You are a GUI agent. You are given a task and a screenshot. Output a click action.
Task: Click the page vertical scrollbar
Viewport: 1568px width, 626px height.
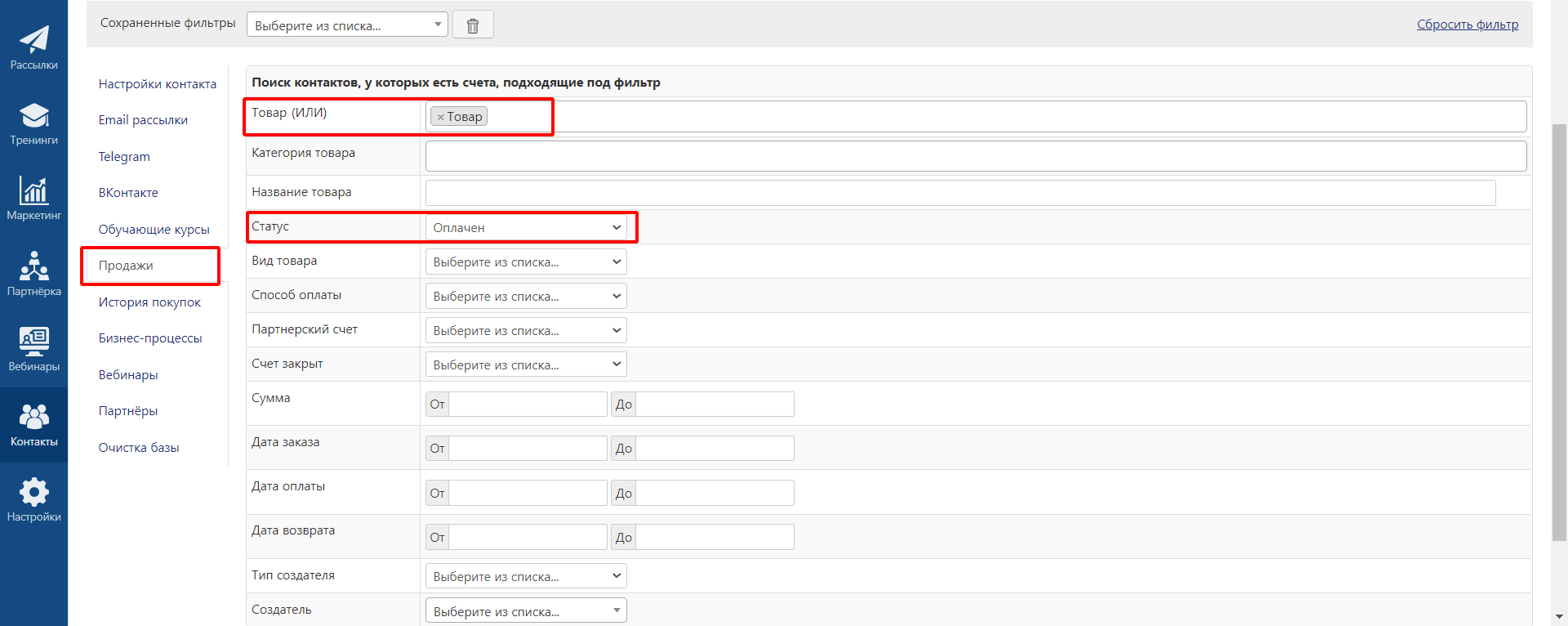(x=1559, y=327)
